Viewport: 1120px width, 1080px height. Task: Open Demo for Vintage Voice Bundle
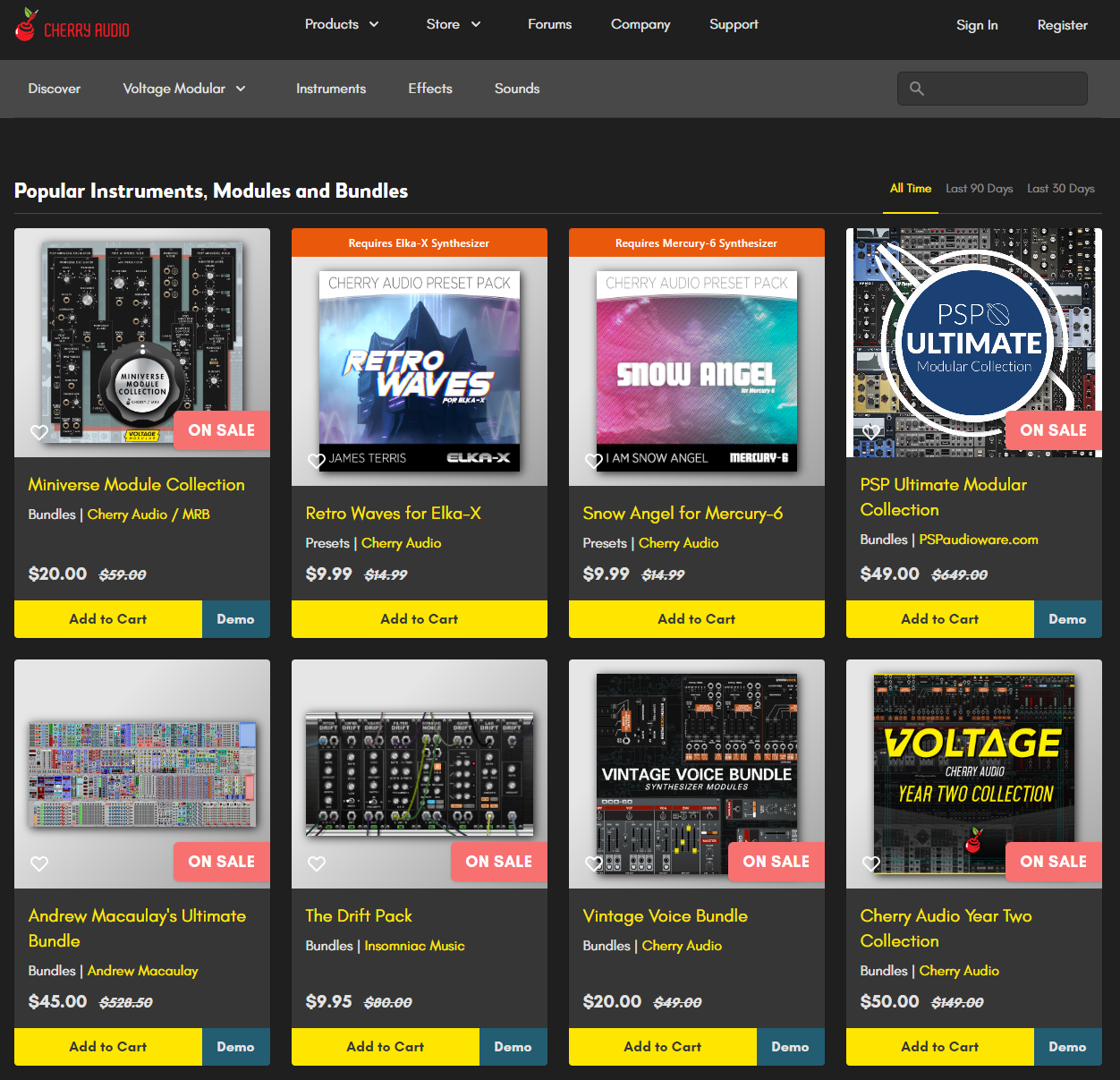[x=791, y=1047]
